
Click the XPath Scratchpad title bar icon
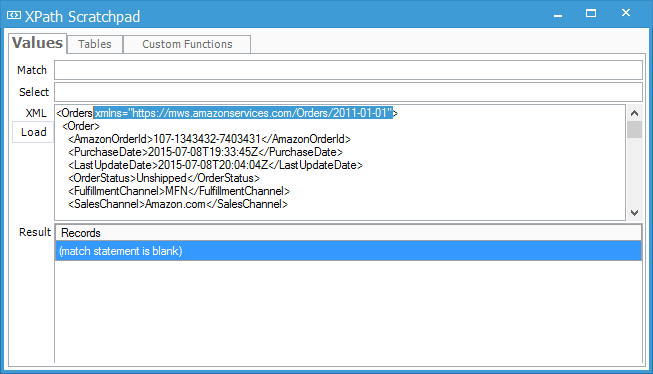[14, 15]
